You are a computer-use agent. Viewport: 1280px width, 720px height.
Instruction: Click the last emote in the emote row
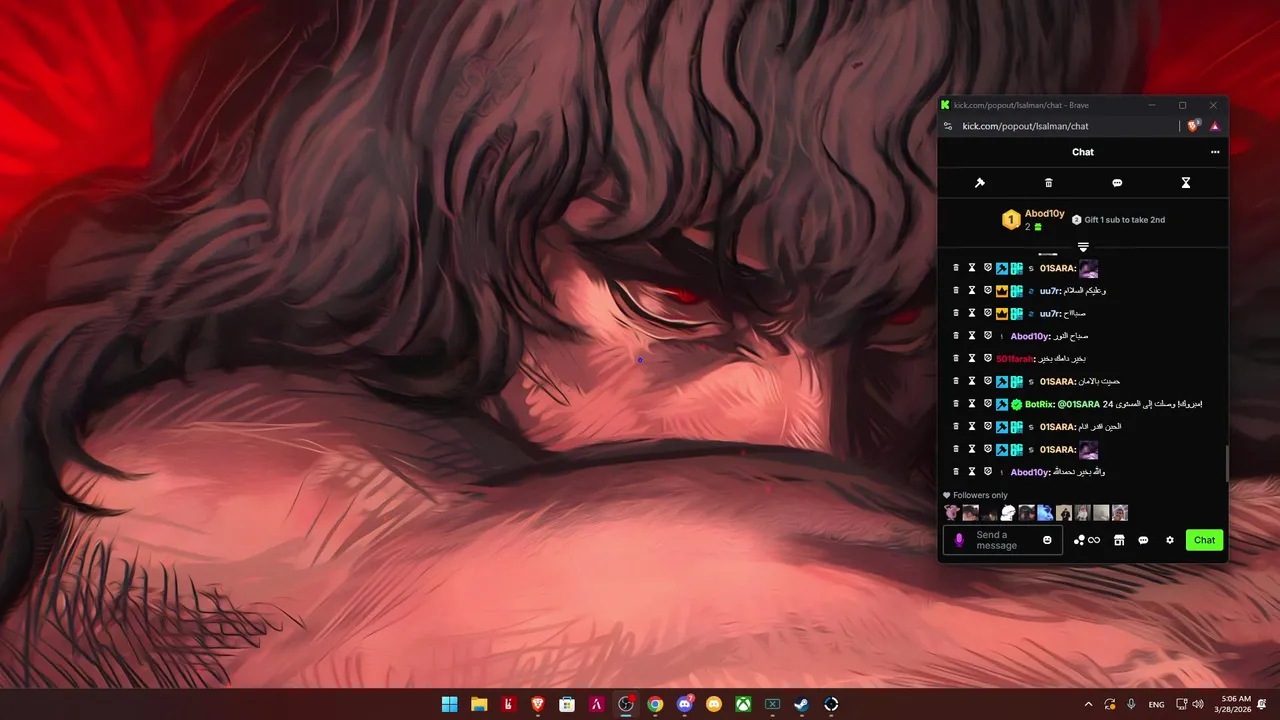point(1120,512)
